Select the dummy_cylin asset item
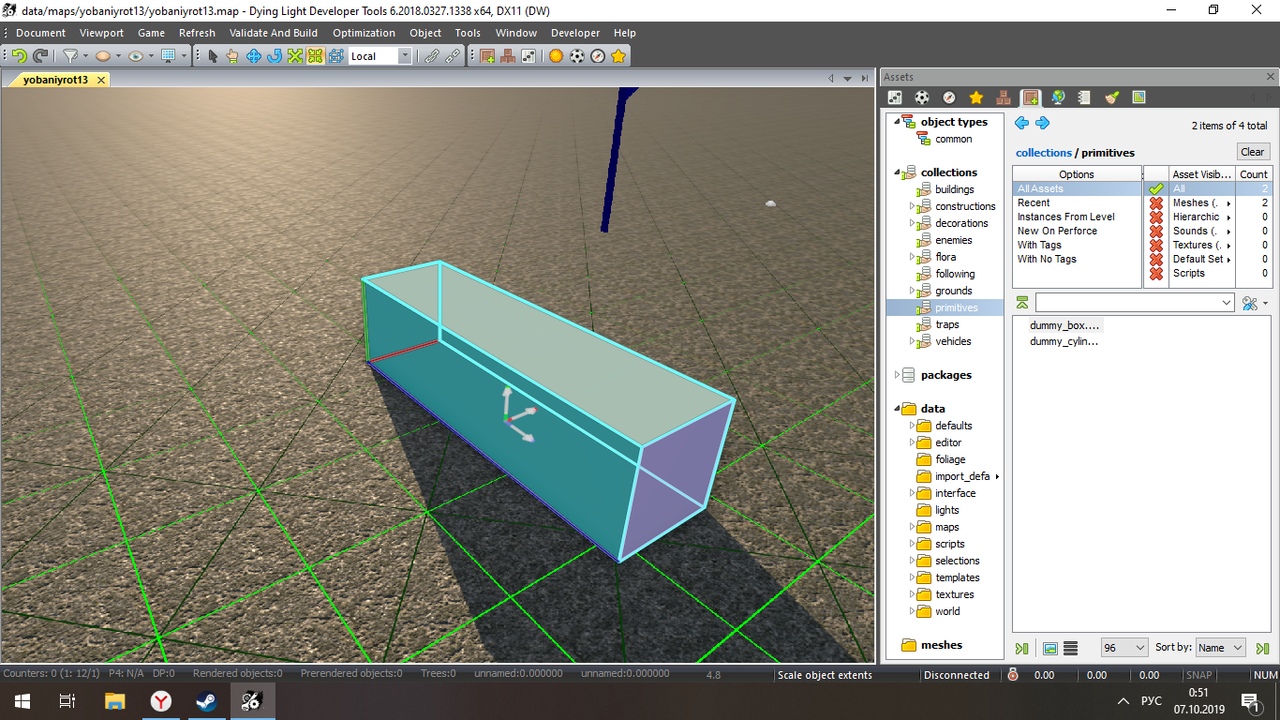Viewport: 1280px width, 720px height. 1064,341
